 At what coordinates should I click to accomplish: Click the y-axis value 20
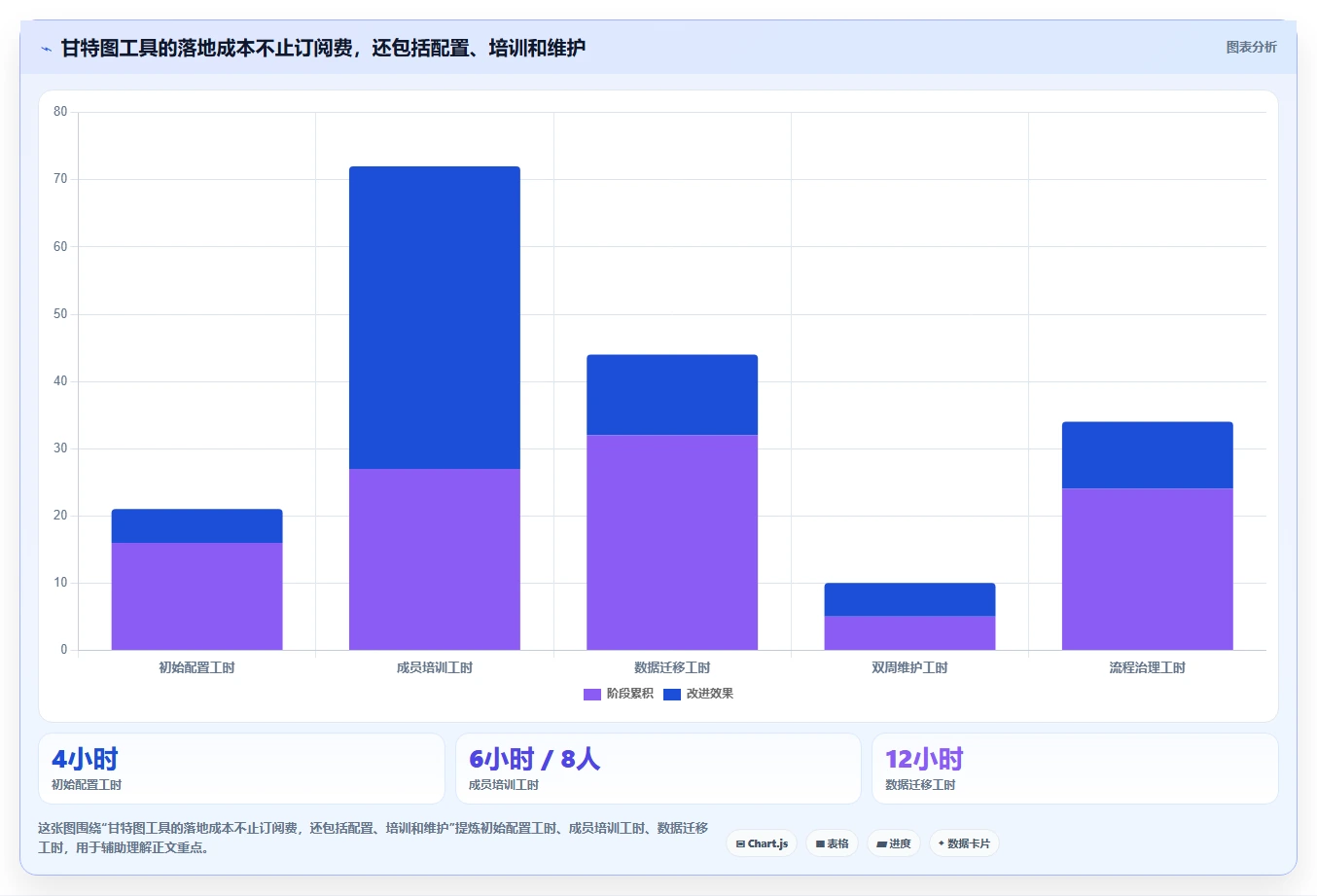click(60, 516)
